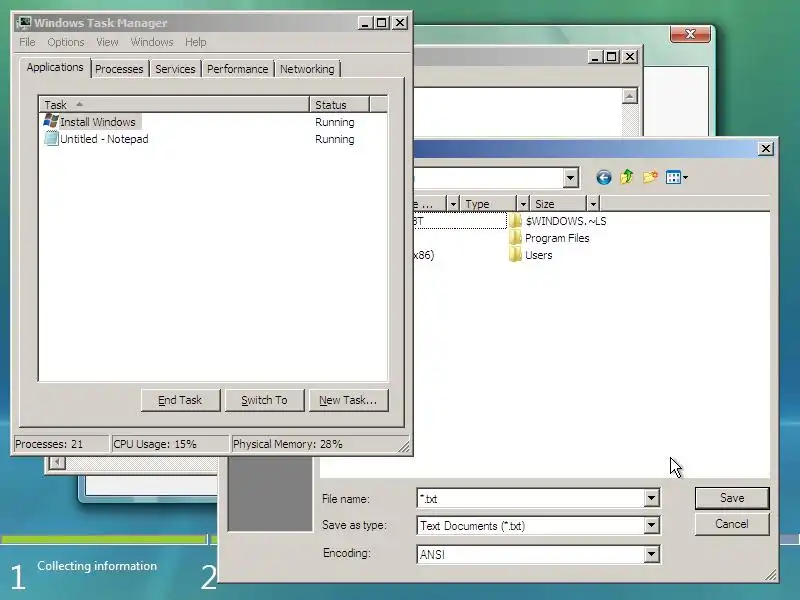Switch to the Performance tab
800x600 pixels.
pyautogui.click(x=237, y=69)
